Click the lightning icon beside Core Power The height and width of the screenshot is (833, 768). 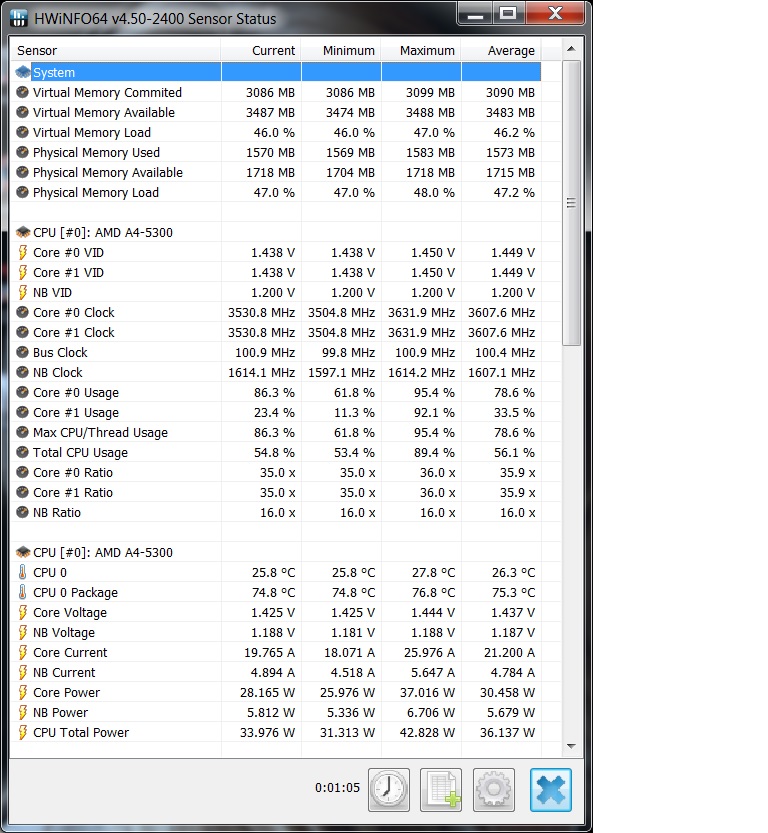click(x=22, y=692)
